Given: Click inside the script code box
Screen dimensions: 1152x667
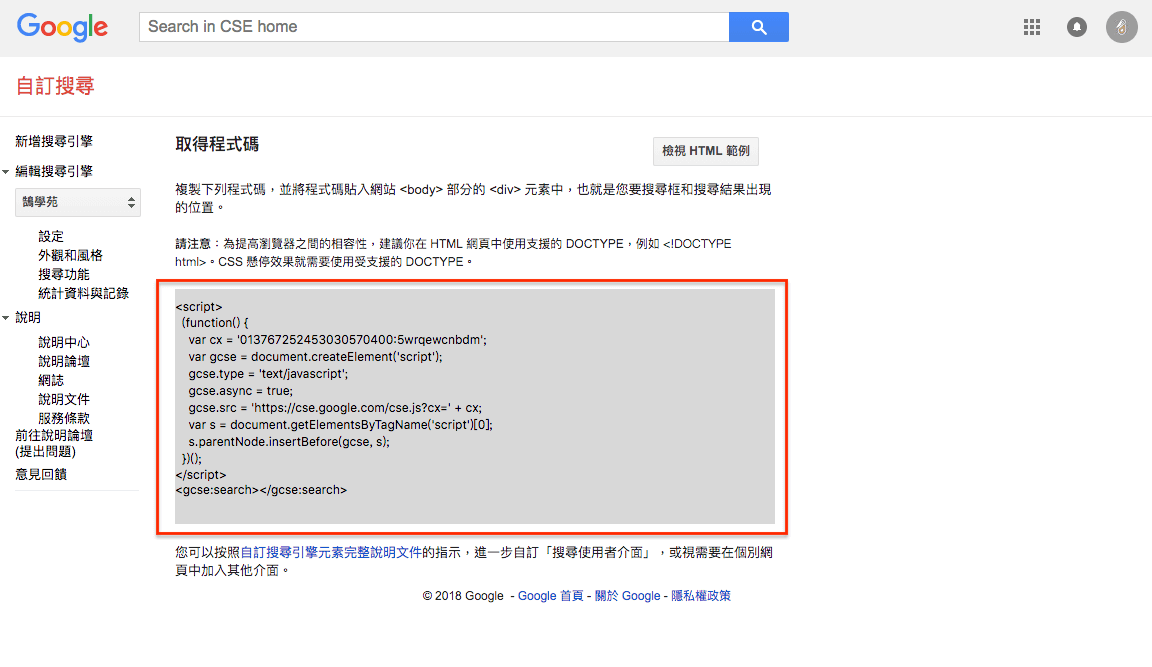Looking at the screenshot, I should coord(474,406).
